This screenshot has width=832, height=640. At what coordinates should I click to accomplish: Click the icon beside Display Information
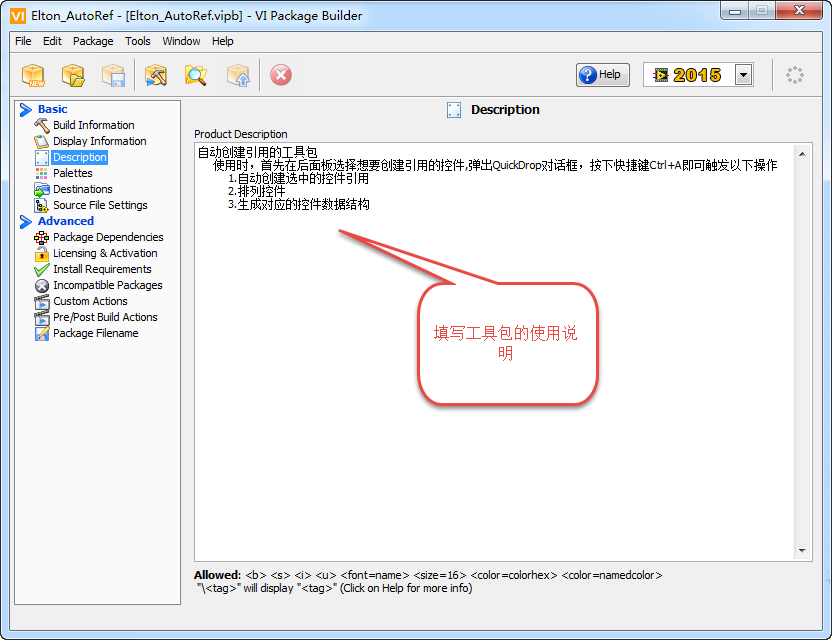(41, 141)
